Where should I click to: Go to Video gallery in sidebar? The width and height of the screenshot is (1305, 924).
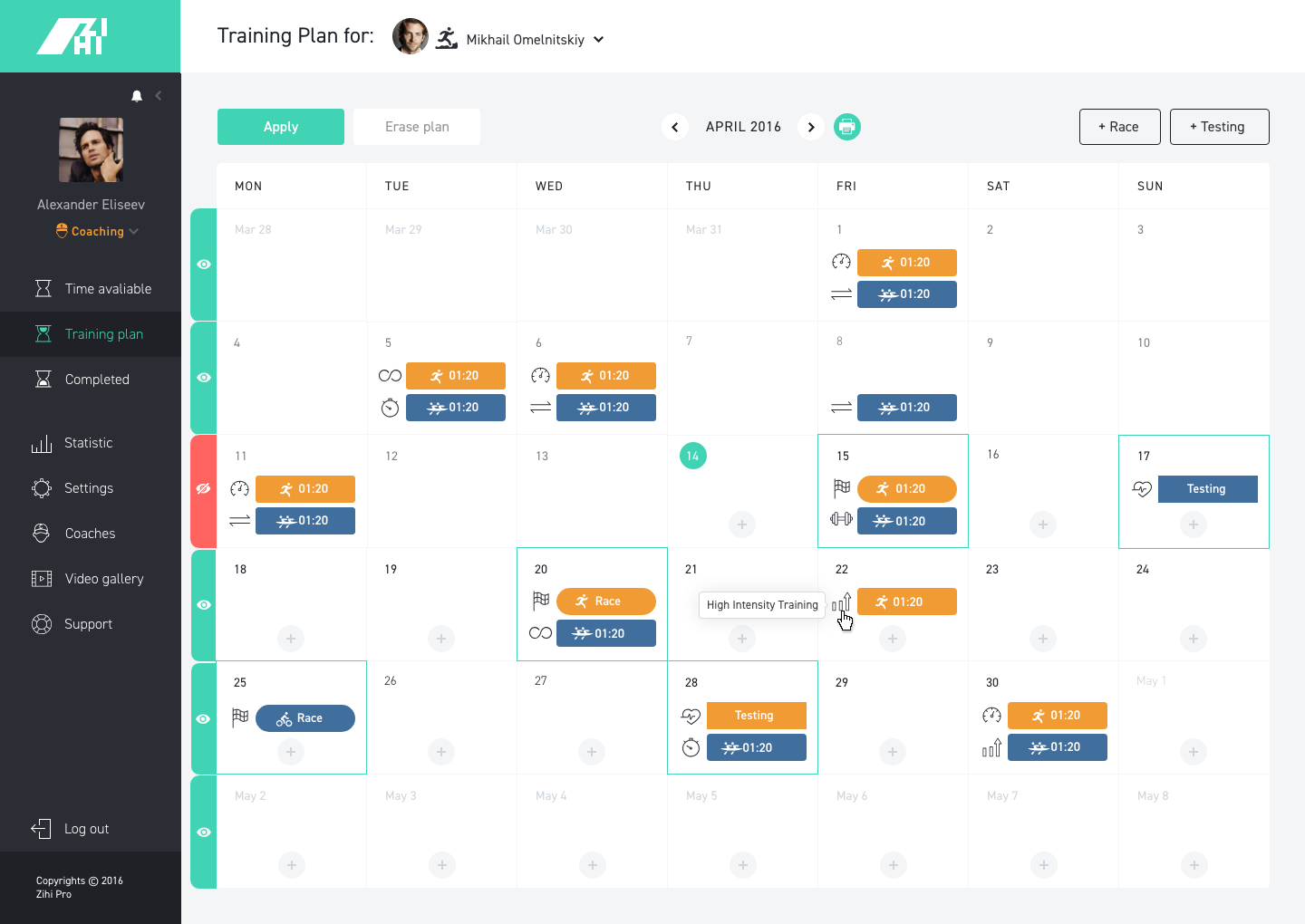pos(104,579)
